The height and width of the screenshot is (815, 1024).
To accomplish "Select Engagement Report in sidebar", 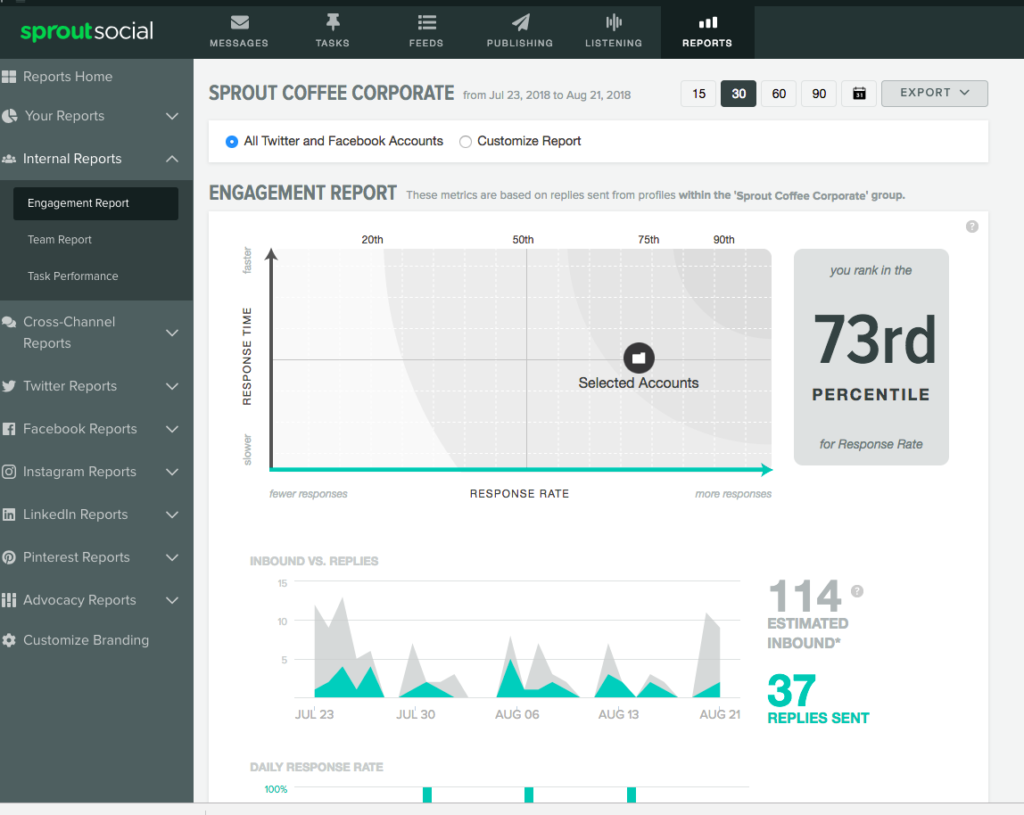I will (95, 203).
